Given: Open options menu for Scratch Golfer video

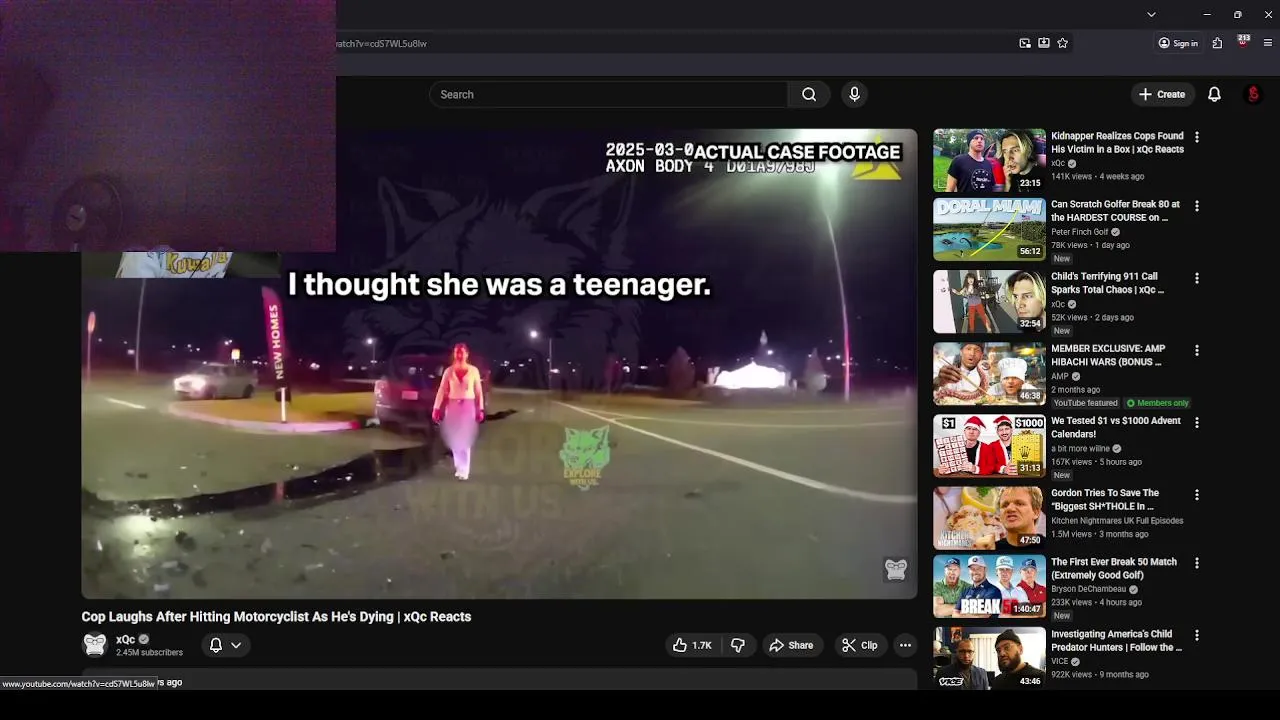Looking at the screenshot, I should pyautogui.click(x=1197, y=206).
